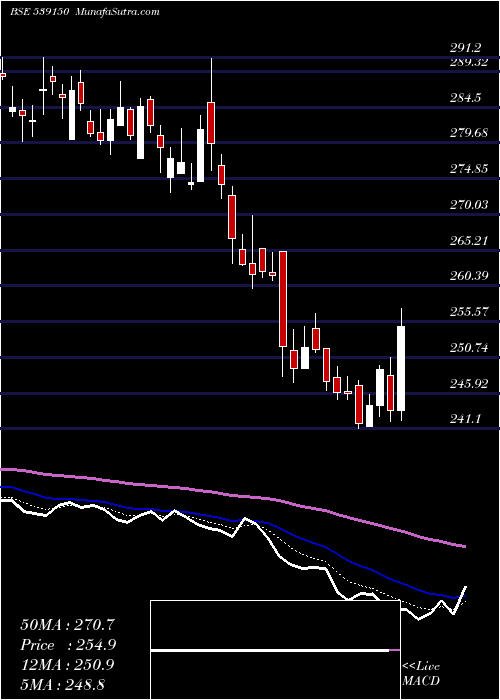
Task: Click the 5MA : 248.8 readout
Action: (62, 684)
